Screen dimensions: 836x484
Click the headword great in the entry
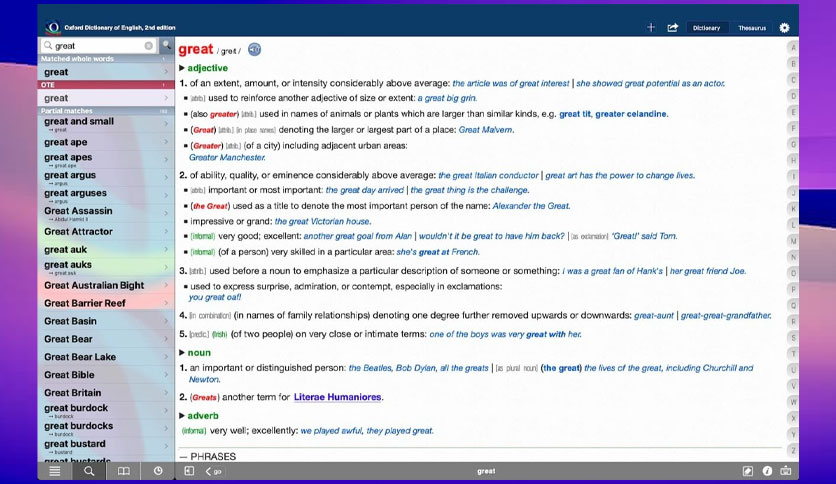[196, 50]
